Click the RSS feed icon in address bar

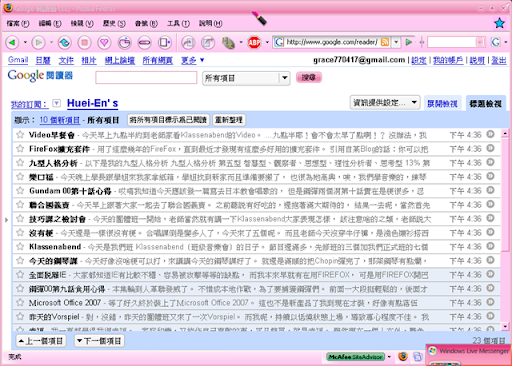pyautogui.click(x=385, y=42)
